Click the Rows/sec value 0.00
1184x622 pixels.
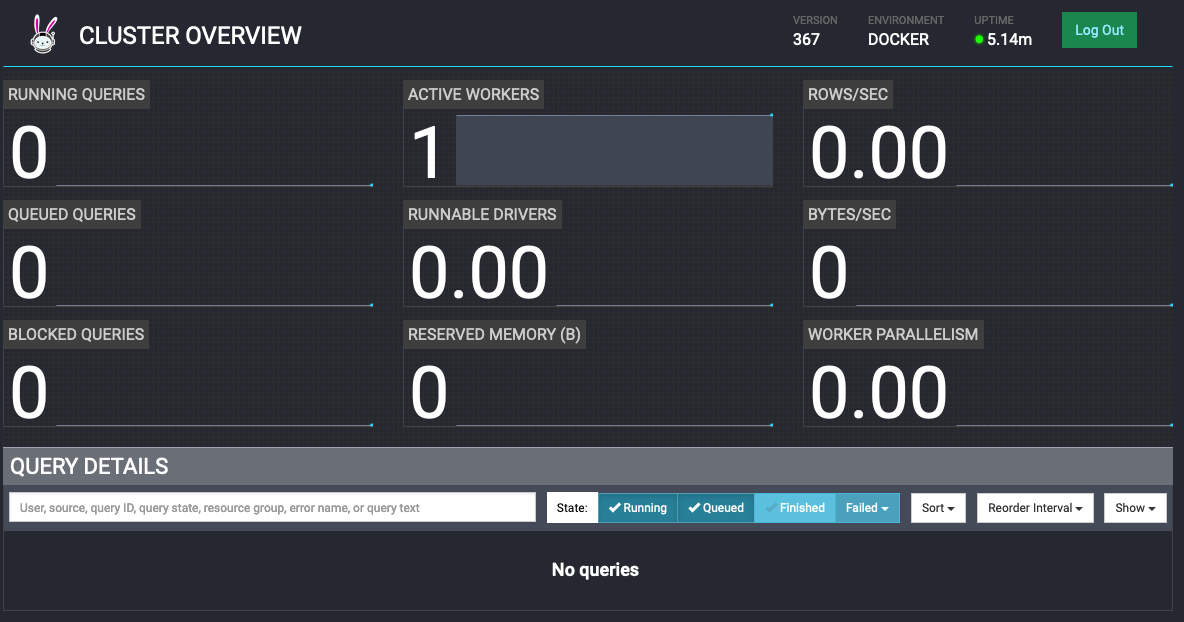(879, 153)
